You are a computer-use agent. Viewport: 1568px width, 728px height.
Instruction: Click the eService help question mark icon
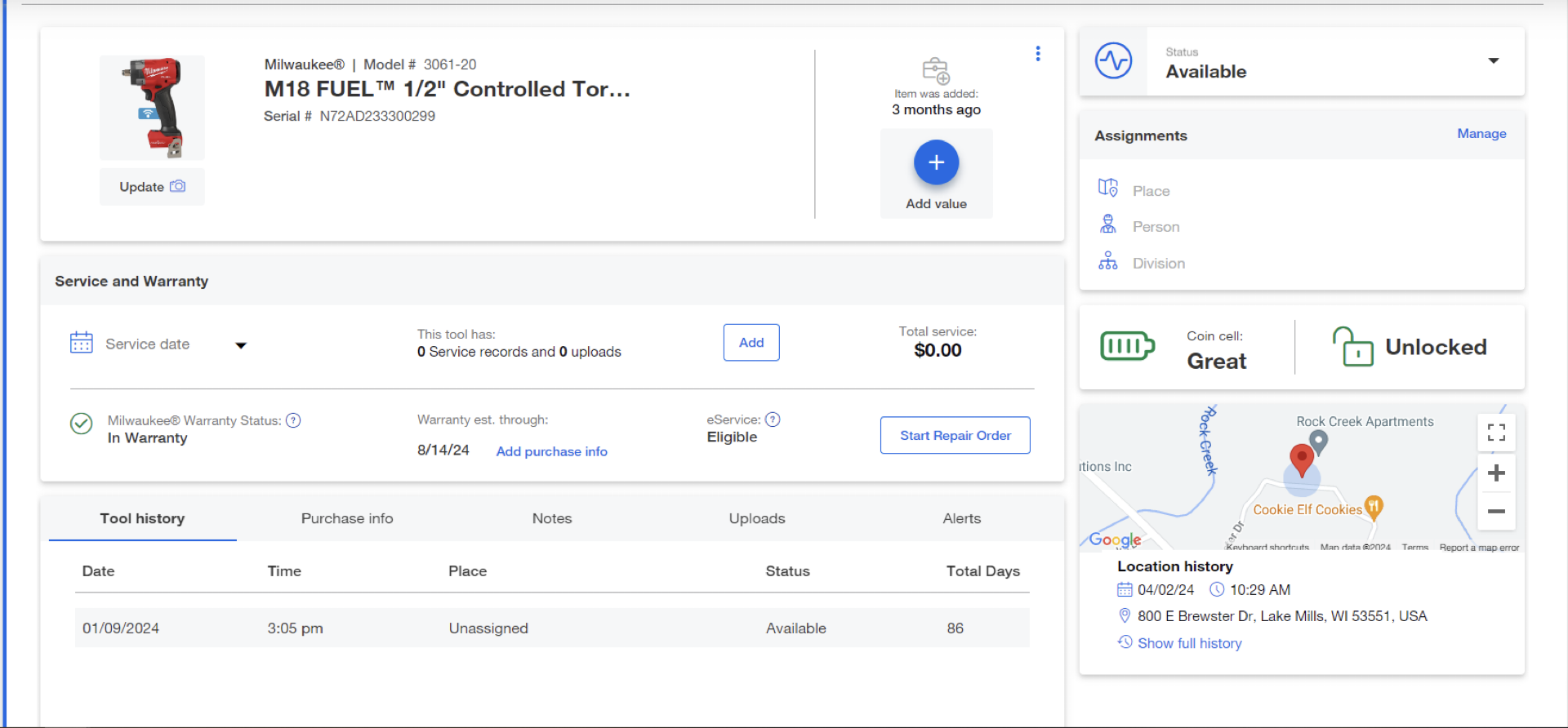click(x=773, y=419)
